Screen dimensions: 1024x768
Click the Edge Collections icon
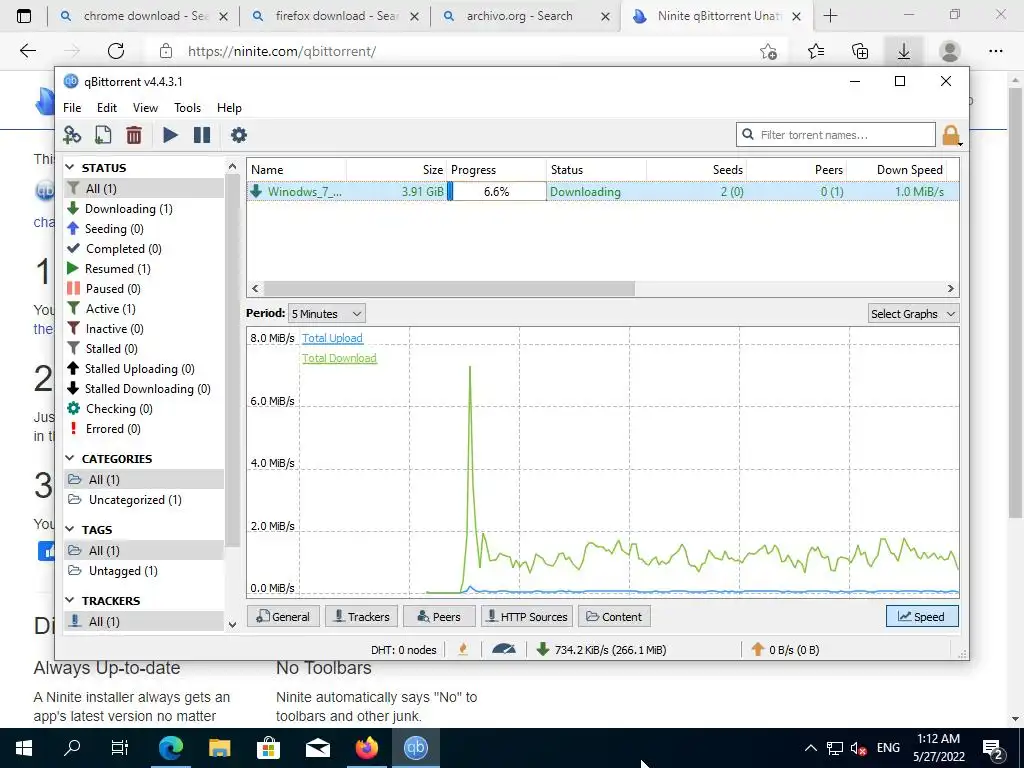[x=860, y=51]
